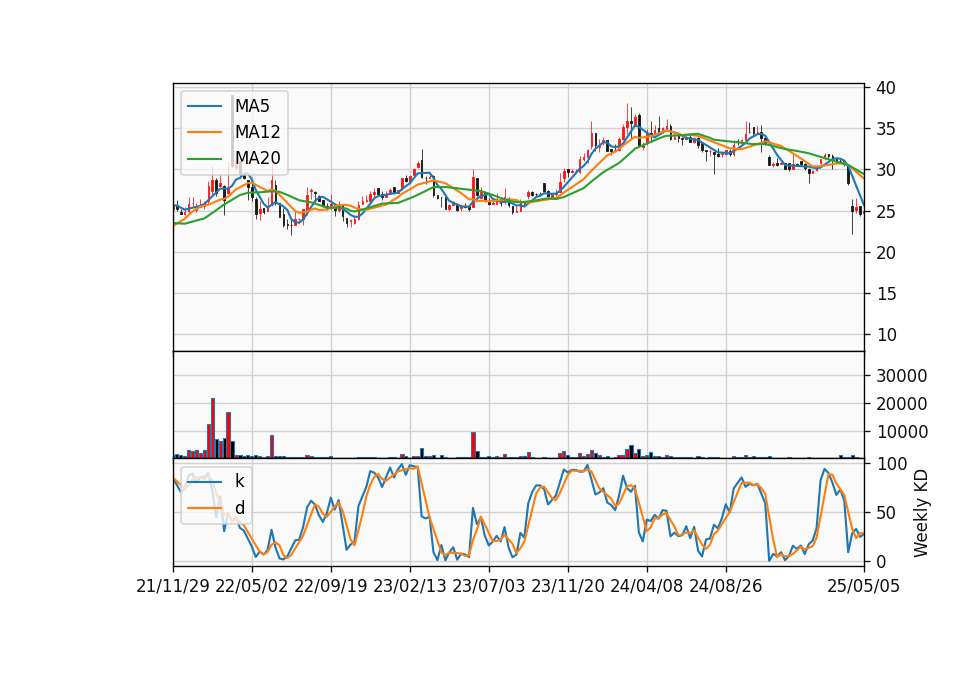Click the price axis value 40
Image resolution: width=960 pixels, height=690 pixels.
tap(885, 88)
